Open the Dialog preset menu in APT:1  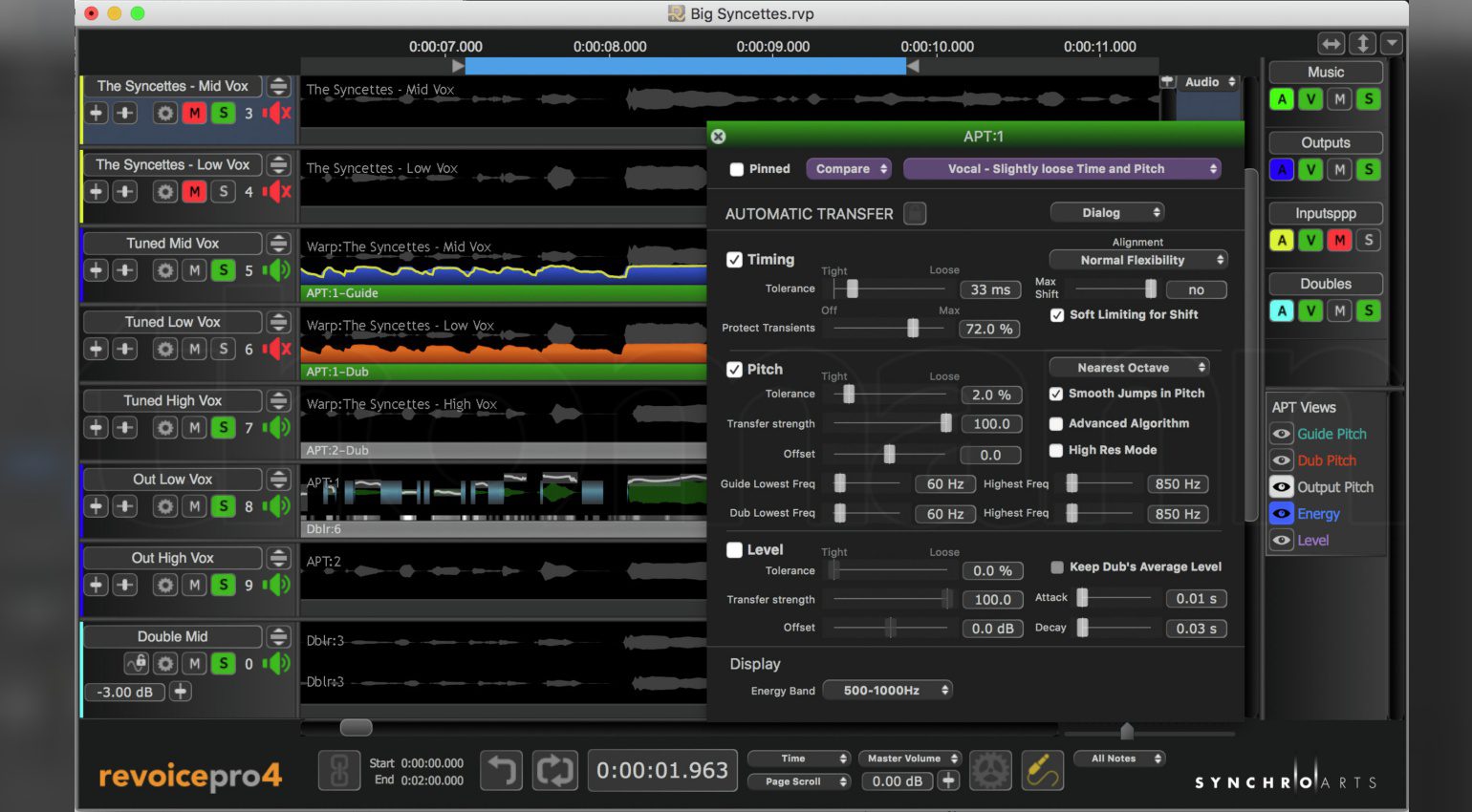[1106, 212]
